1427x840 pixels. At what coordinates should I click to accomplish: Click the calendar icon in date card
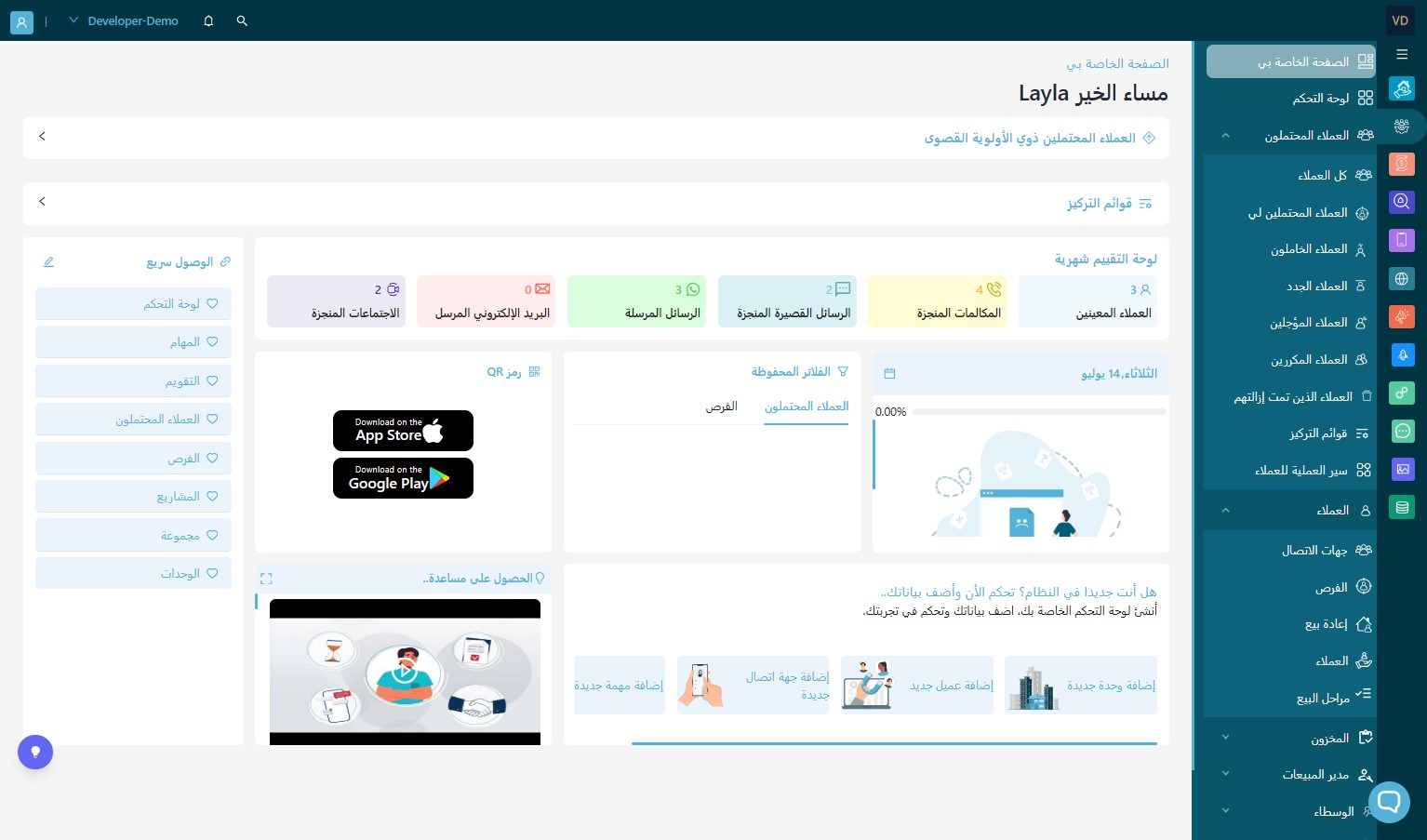(889, 374)
